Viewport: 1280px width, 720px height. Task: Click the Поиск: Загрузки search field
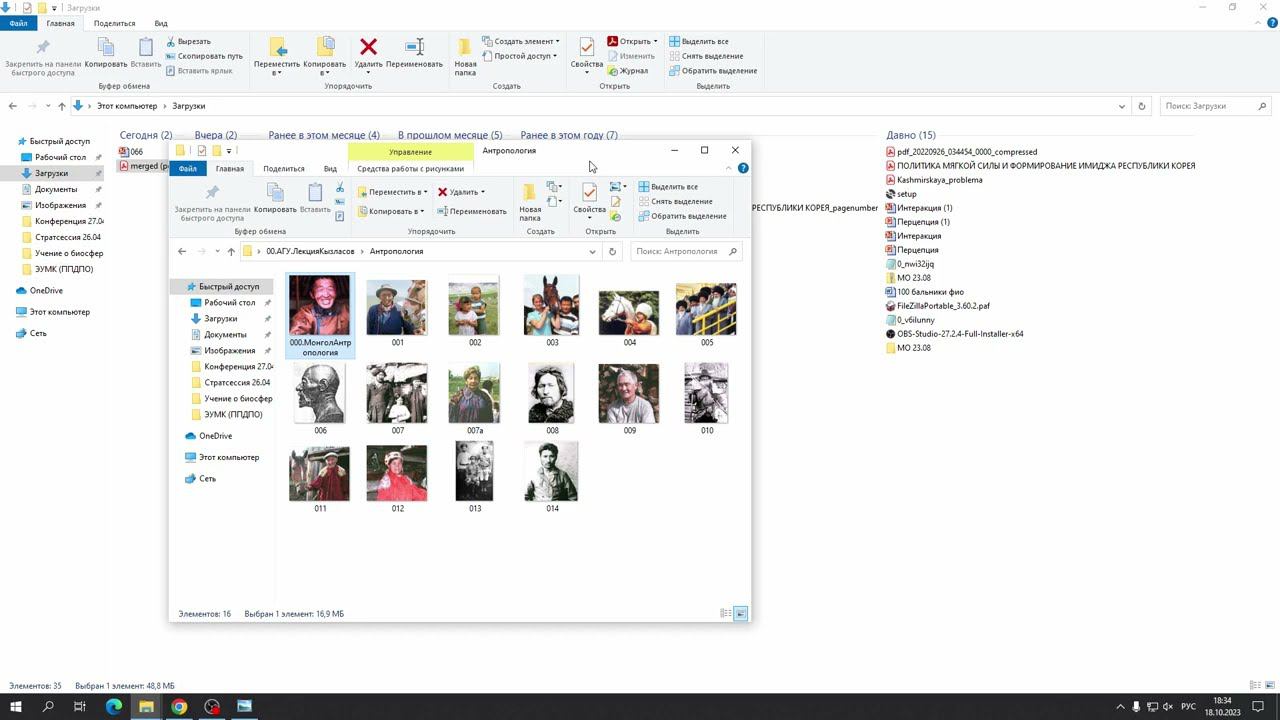tap(1217, 106)
